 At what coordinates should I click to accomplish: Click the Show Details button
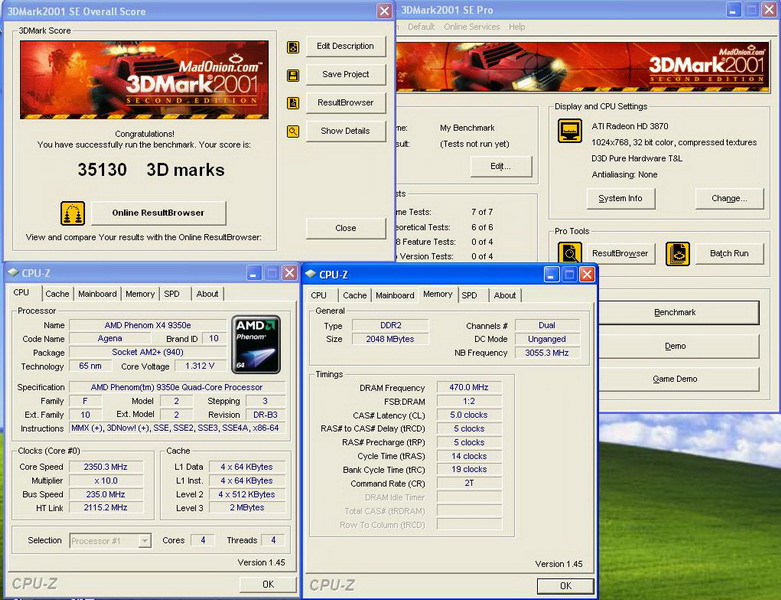point(346,131)
